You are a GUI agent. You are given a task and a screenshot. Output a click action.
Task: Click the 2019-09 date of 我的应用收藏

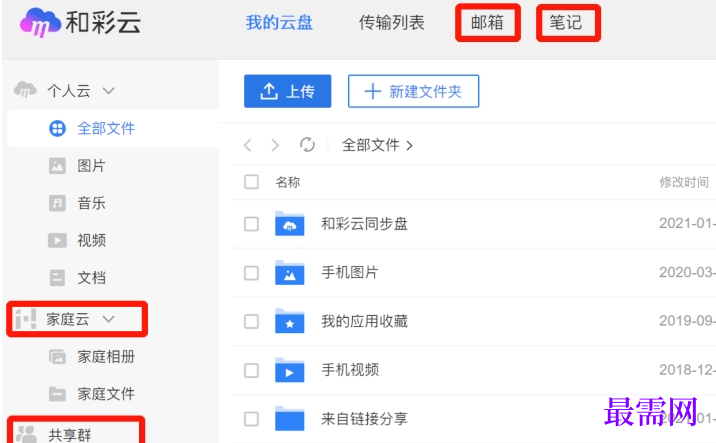coord(687,321)
